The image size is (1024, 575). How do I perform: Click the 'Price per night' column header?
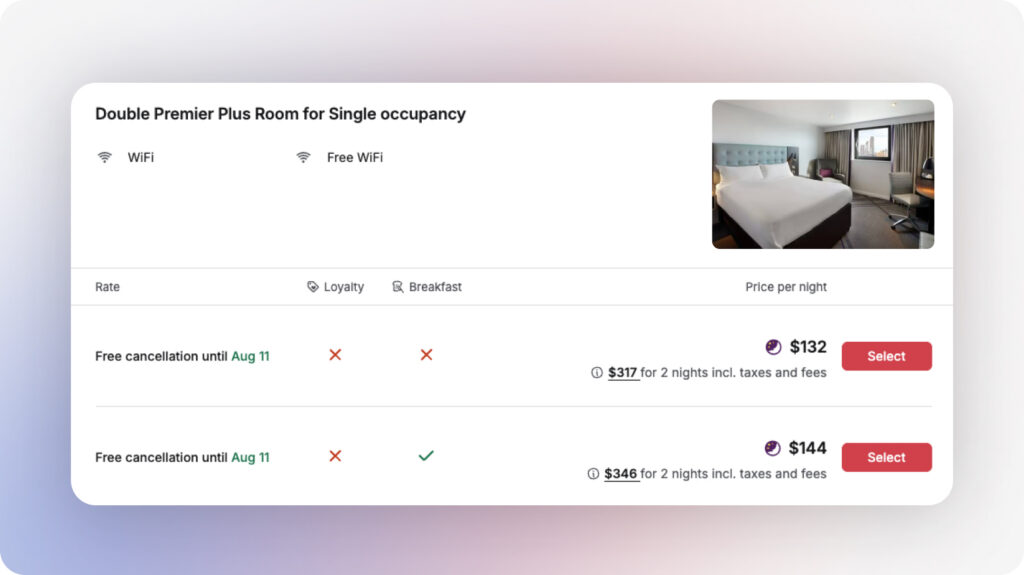pos(786,287)
